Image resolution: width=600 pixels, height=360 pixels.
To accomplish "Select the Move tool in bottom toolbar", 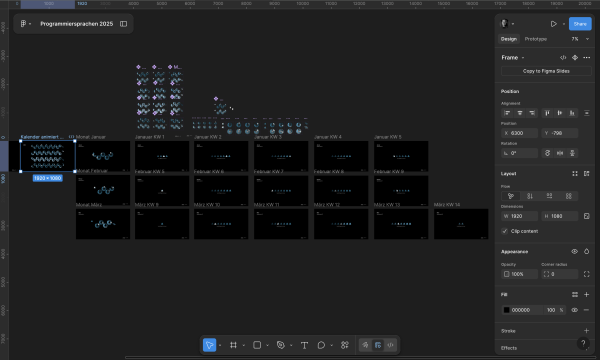I will (209, 345).
